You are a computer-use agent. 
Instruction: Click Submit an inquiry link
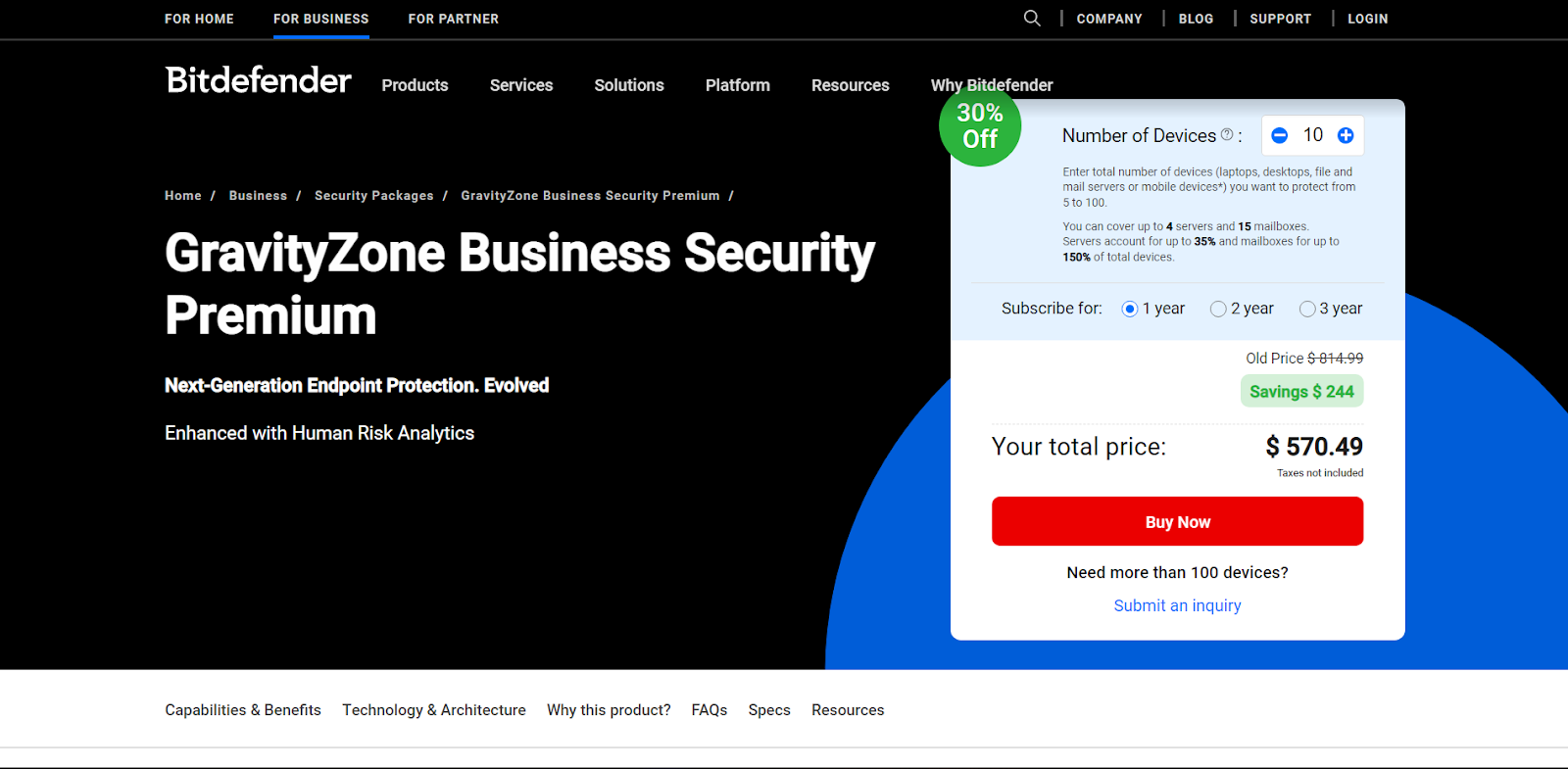[x=1177, y=605]
